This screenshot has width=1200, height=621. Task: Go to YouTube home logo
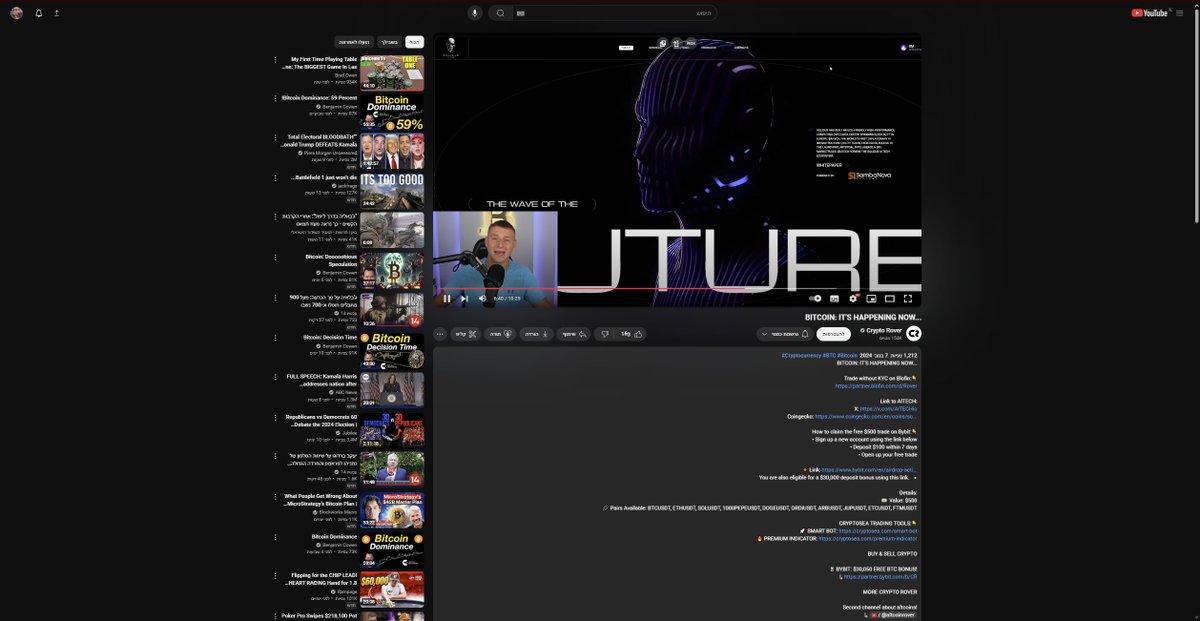pyautogui.click(x=1150, y=13)
